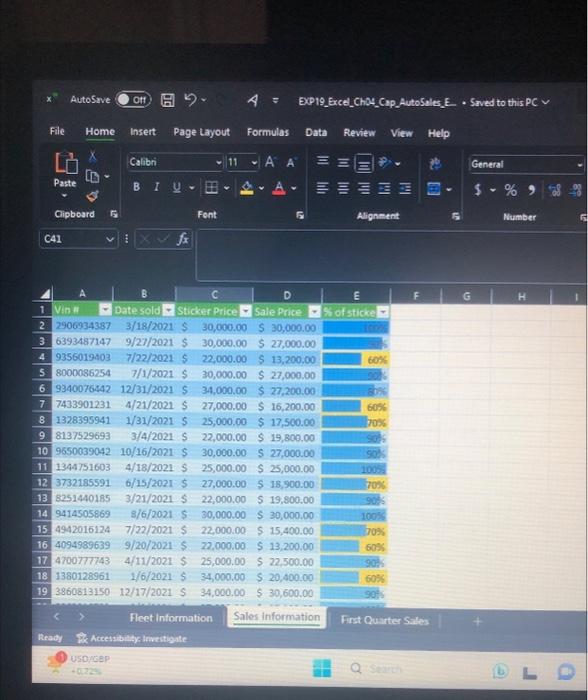
Task: Click the Borders icon
Action: click(x=211, y=188)
